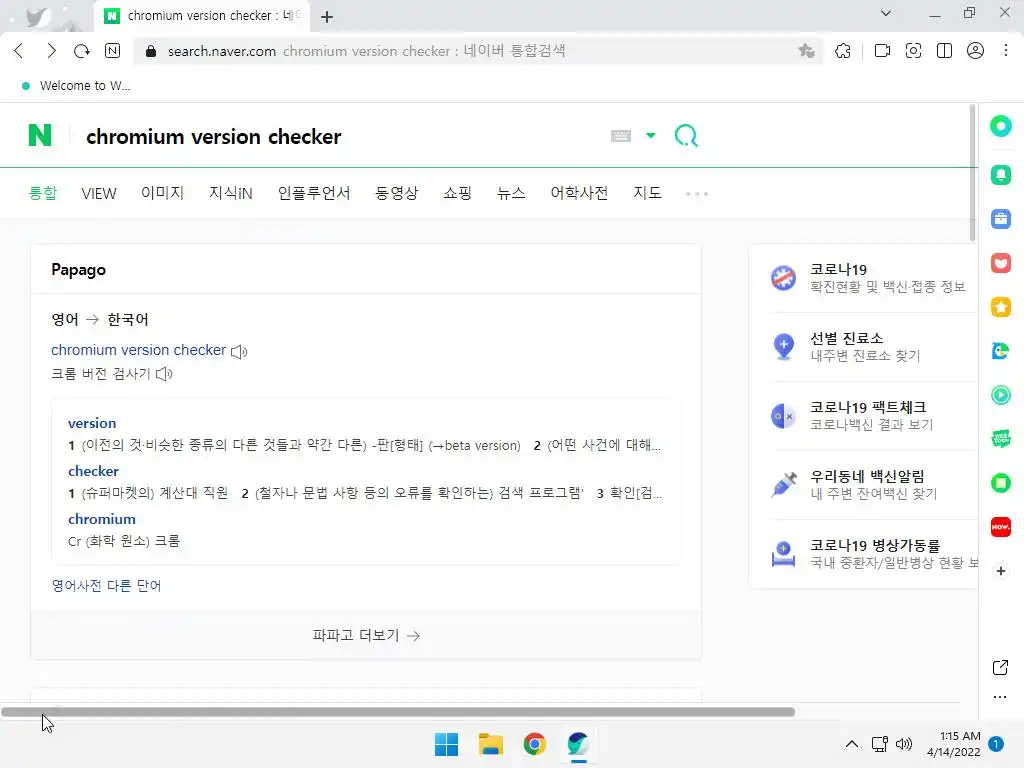Open the browser three-dot menu
1024x768 pixels.
coord(1006,51)
